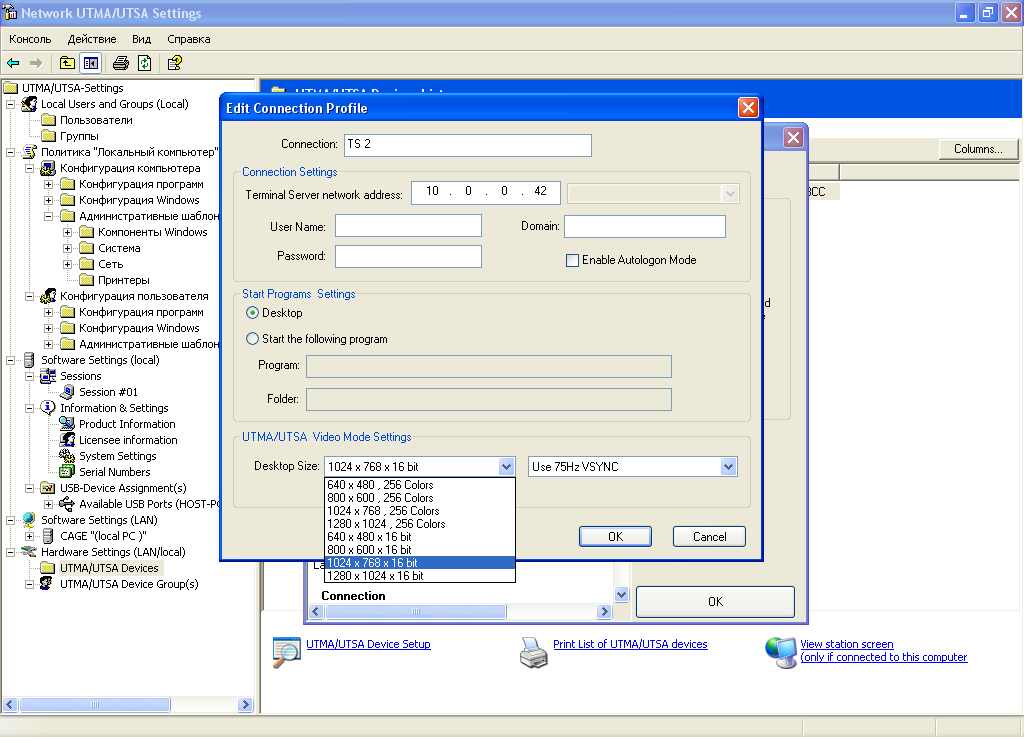Viewport: 1024px width, 737px height.
Task: Click the Software Settings (LAN) globe icon
Action: pyautogui.click(x=29, y=520)
